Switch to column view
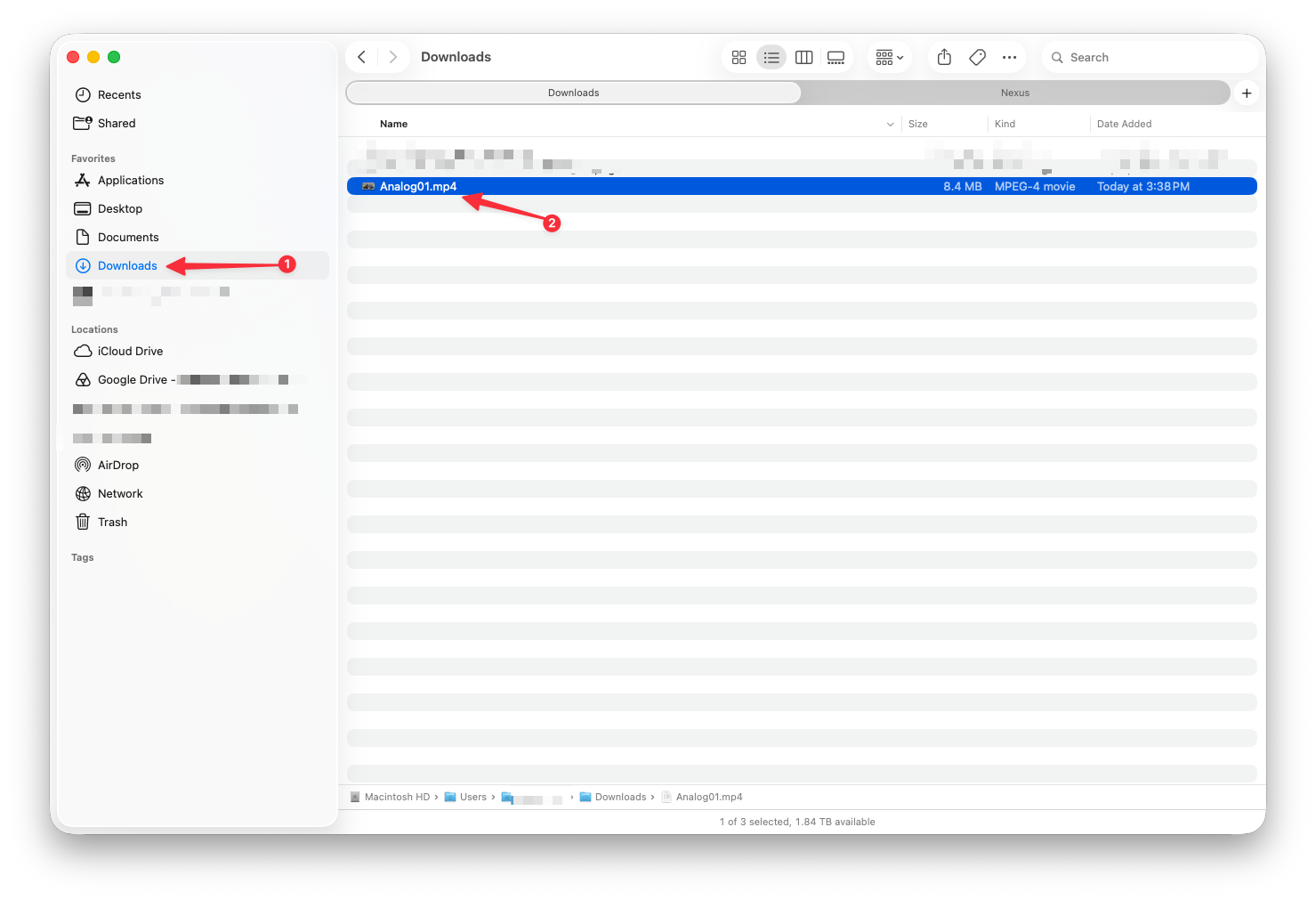 [x=803, y=57]
